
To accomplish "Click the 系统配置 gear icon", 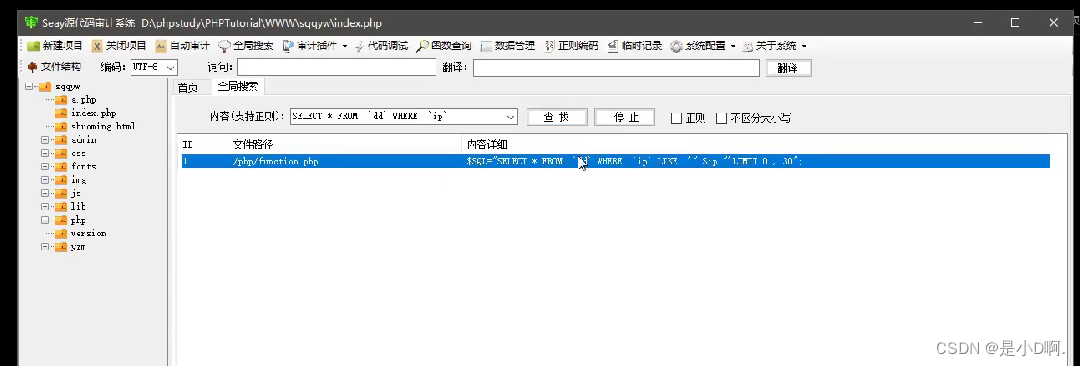I will click(x=676, y=46).
